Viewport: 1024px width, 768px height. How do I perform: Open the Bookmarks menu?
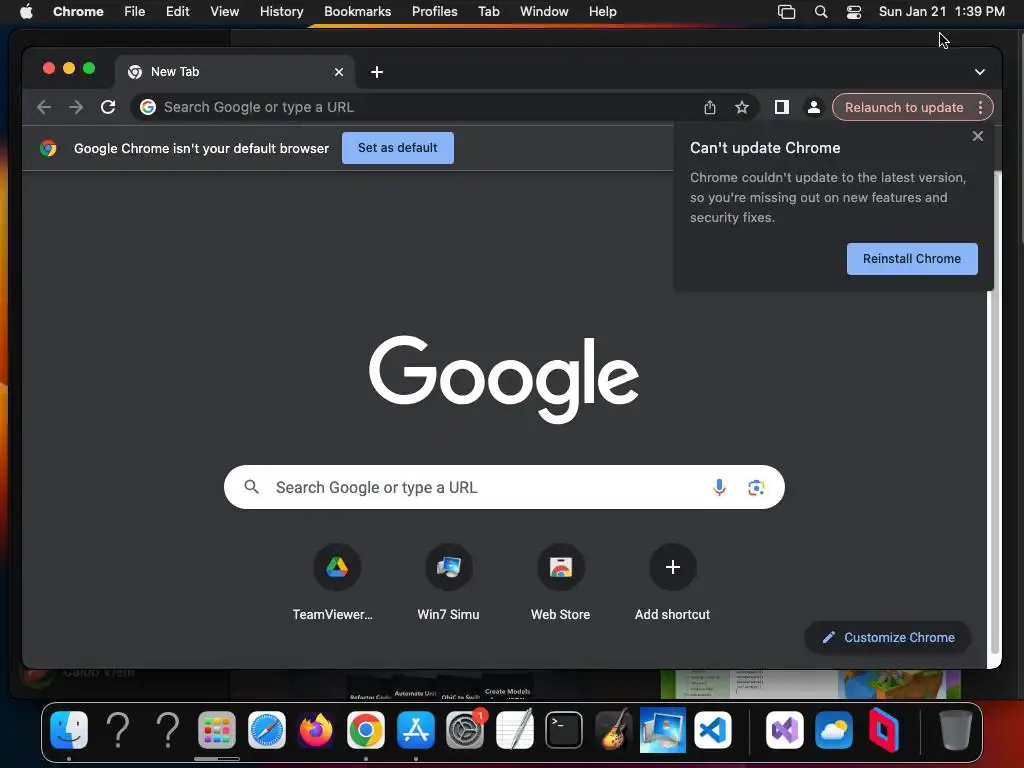point(357,12)
